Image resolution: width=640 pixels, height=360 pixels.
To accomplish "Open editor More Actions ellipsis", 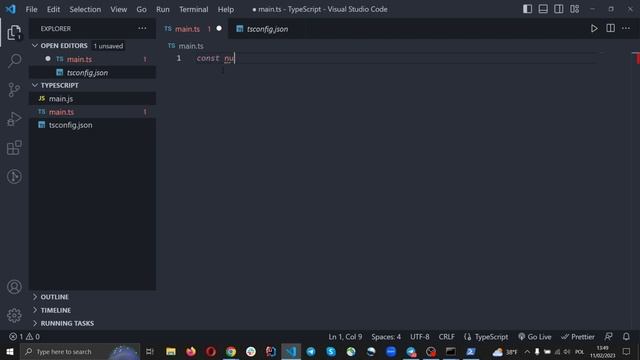I will [626, 28].
